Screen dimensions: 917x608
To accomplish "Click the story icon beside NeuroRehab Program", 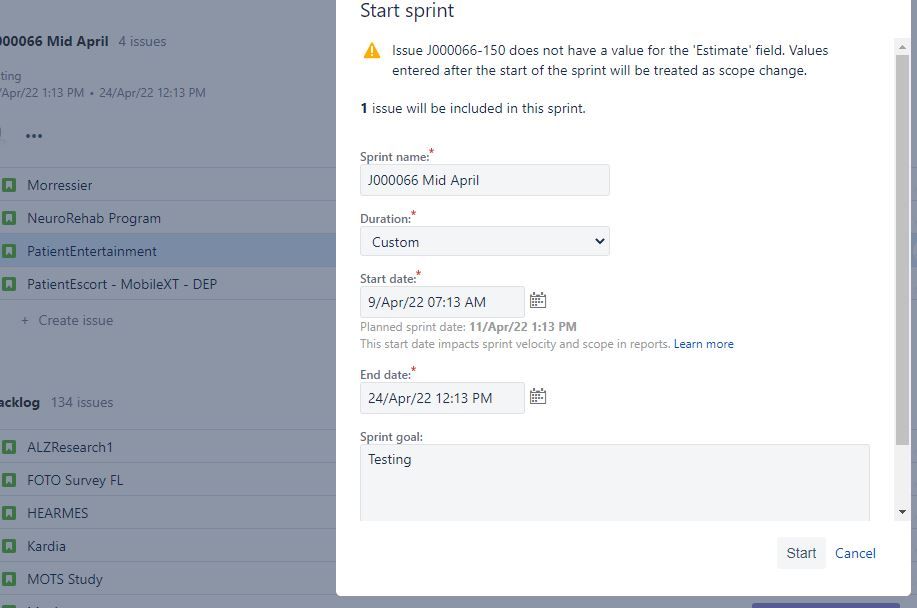I will click(x=9, y=218).
